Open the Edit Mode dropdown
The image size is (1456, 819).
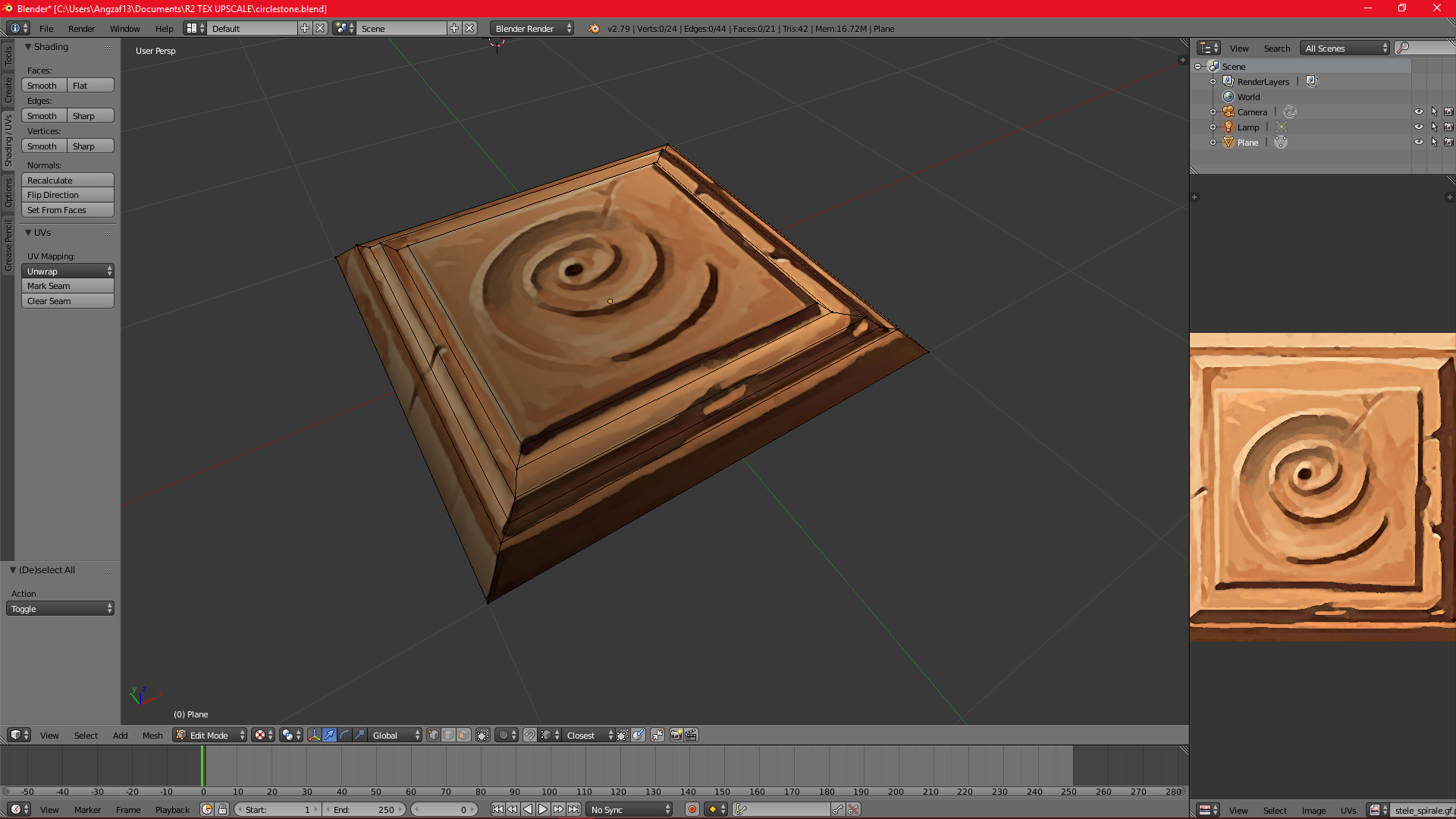point(210,735)
